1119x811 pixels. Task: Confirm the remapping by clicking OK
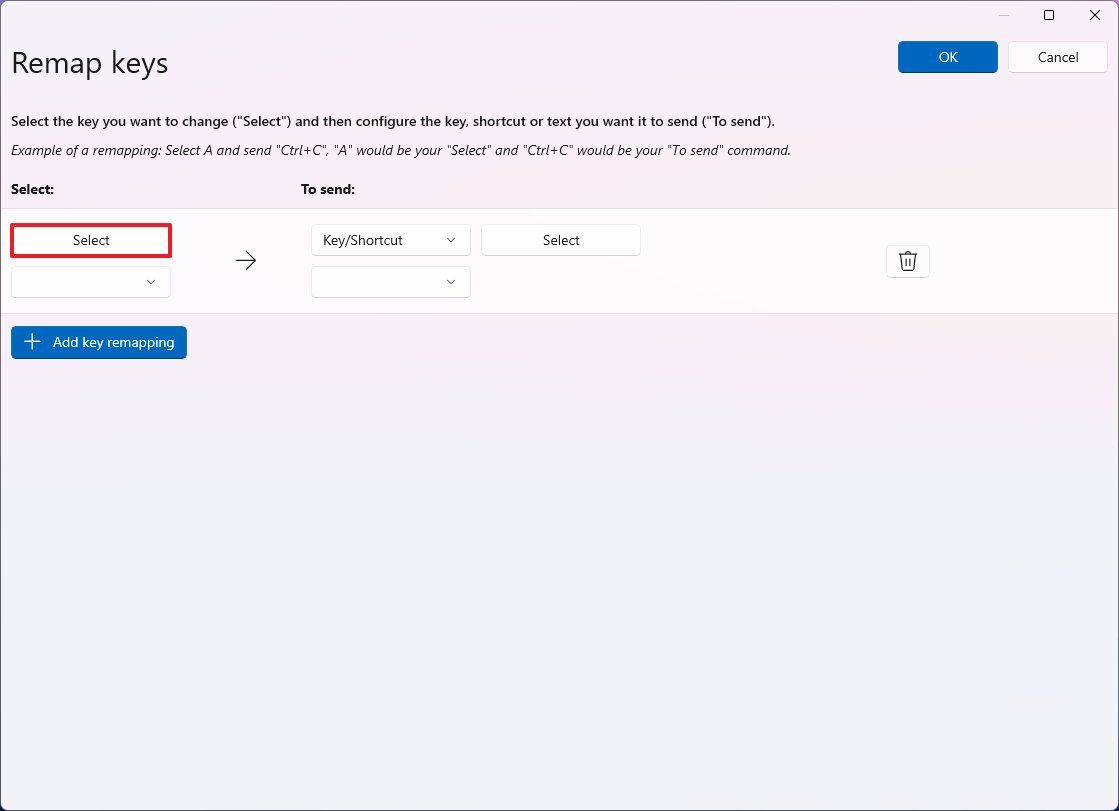click(946, 57)
